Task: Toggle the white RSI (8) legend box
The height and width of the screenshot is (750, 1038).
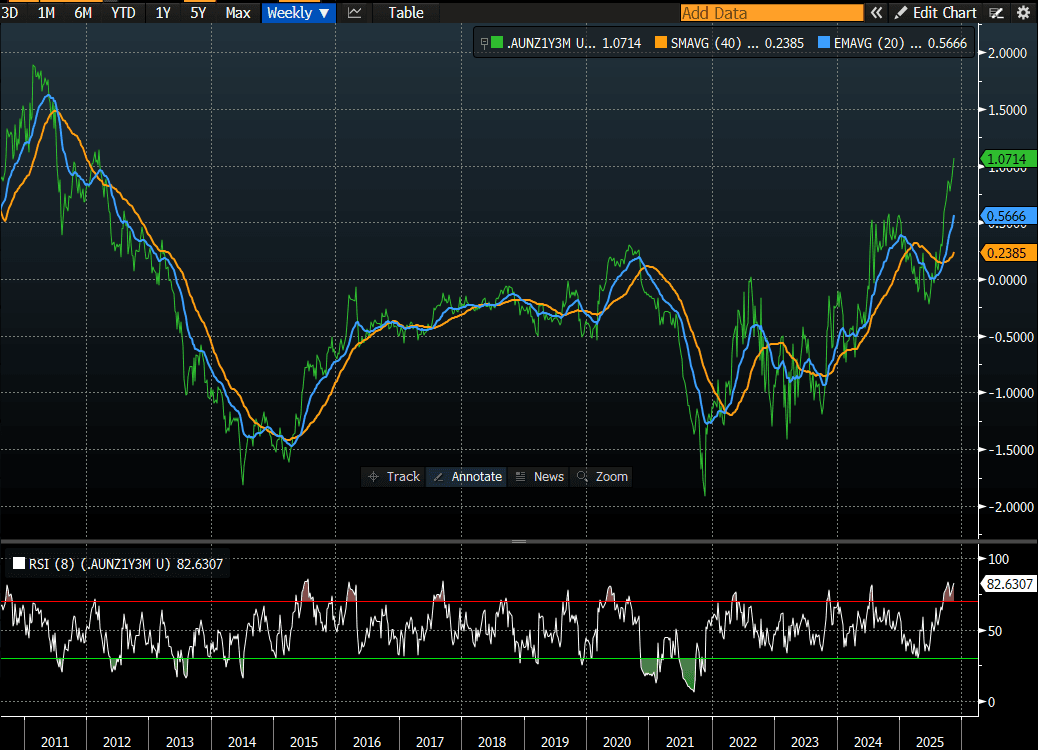Action: (x=18, y=565)
